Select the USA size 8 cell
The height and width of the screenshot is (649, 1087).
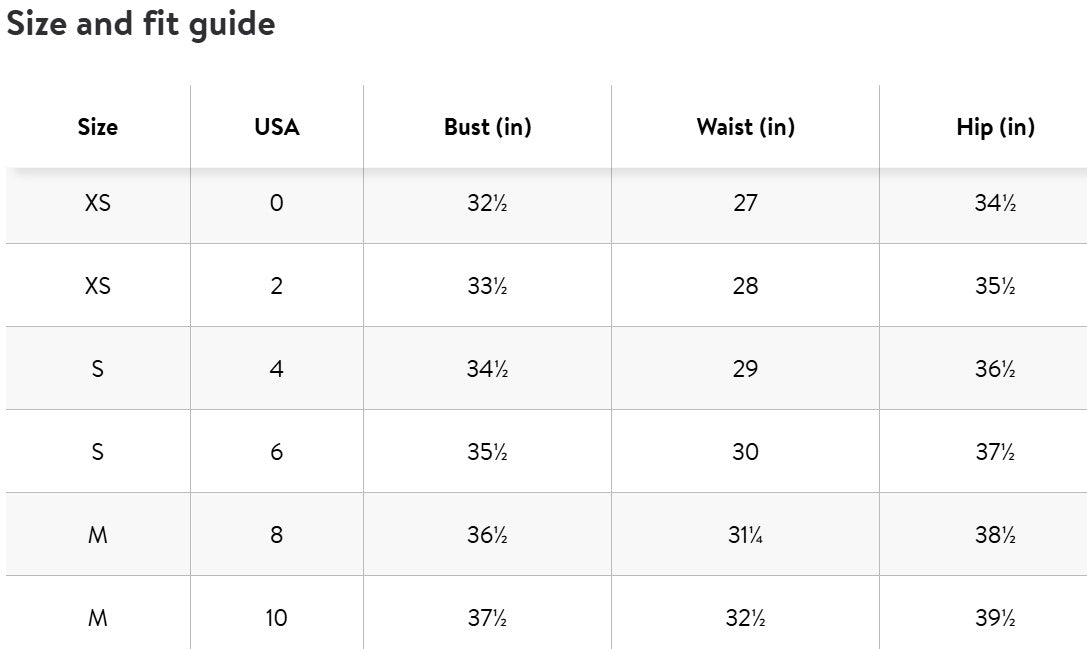click(277, 535)
